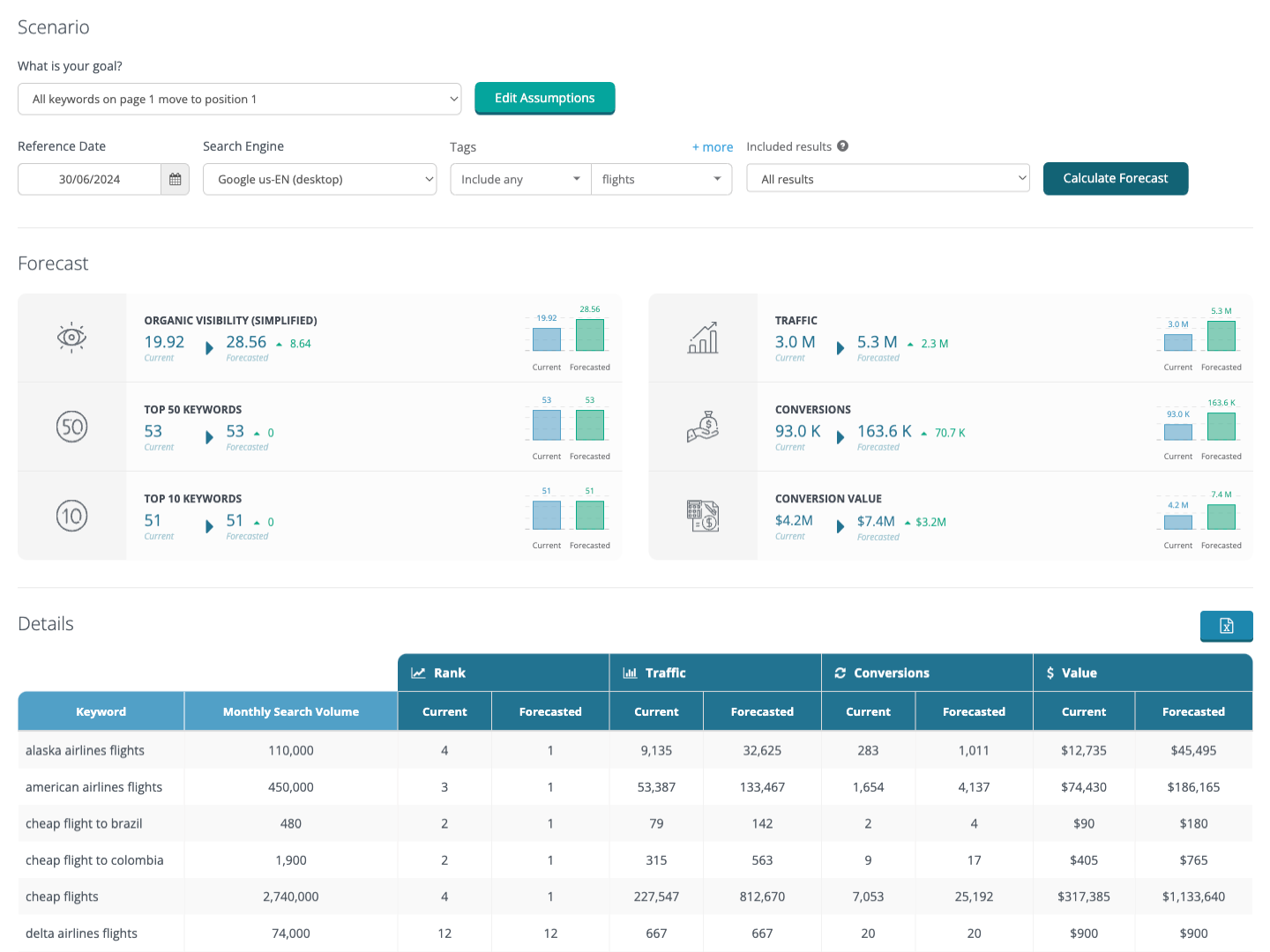This screenshot has width=1270, height=952.
Task: Click the Conversions Current column header
Action: [x=868, y=711]
